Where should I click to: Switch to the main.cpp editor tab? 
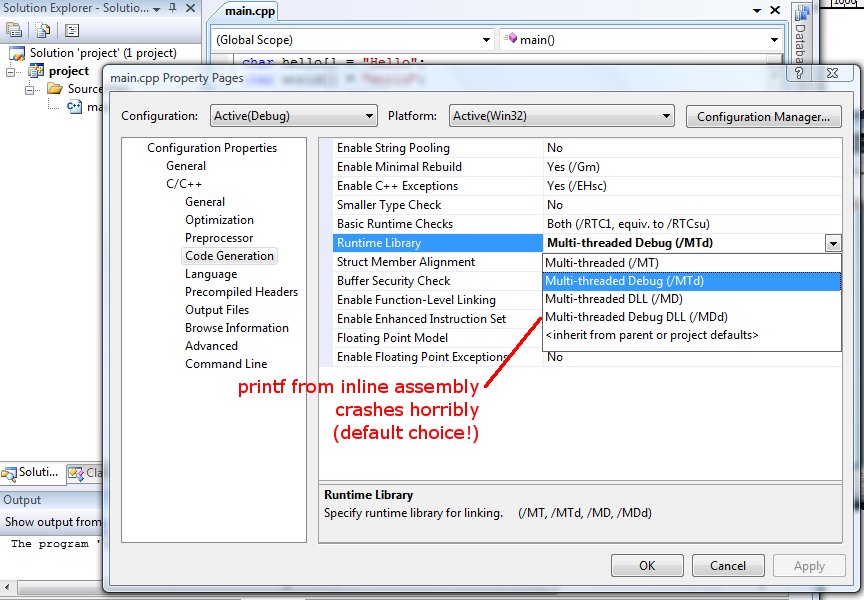(x=250, y=11)
